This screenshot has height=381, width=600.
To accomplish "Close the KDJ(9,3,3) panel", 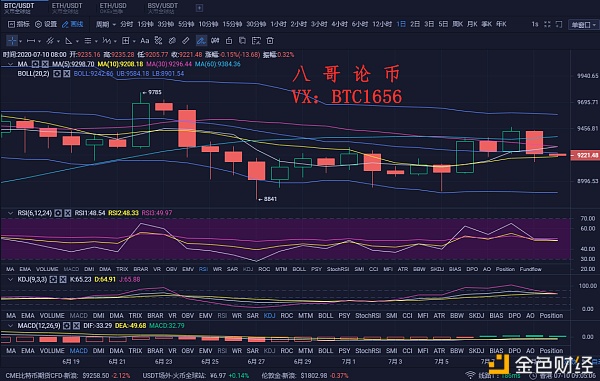I will pos(63,280).
